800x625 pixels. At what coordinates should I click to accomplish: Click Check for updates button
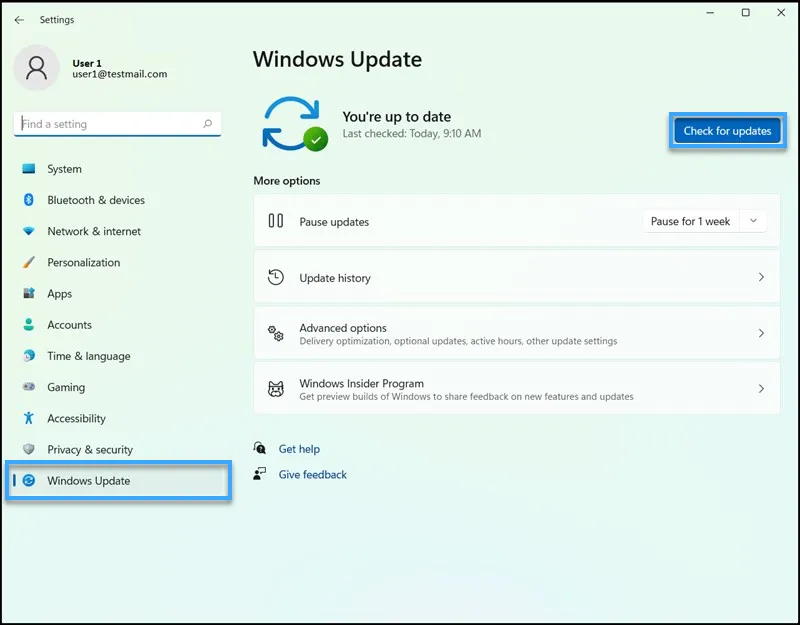728,131
